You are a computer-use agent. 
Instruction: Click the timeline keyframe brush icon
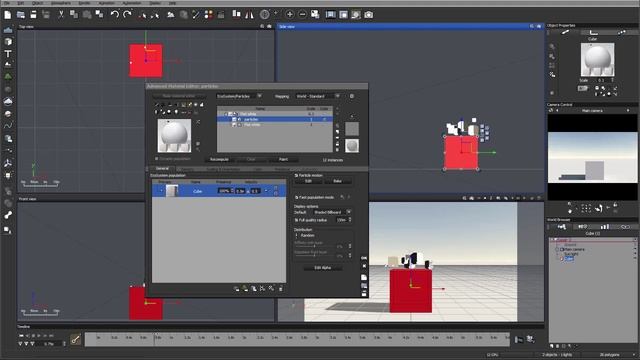pyautogui.click(x=76, y=339)
